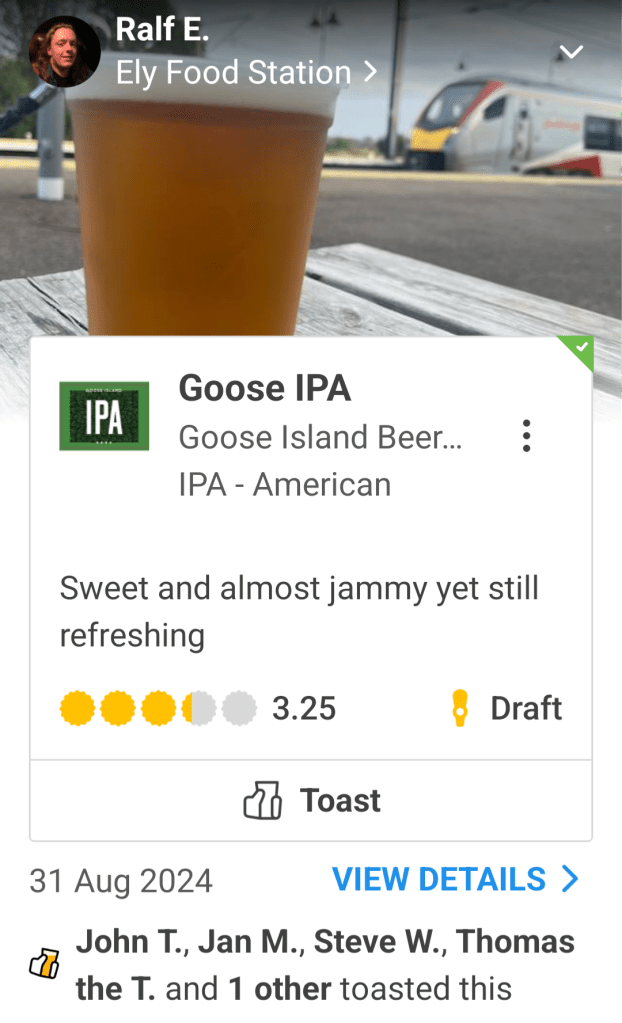Tap the chevron next to VIEW DETAILS
Screen dimensions: 622x1023
pyautogui.click(x=570, y=880)
